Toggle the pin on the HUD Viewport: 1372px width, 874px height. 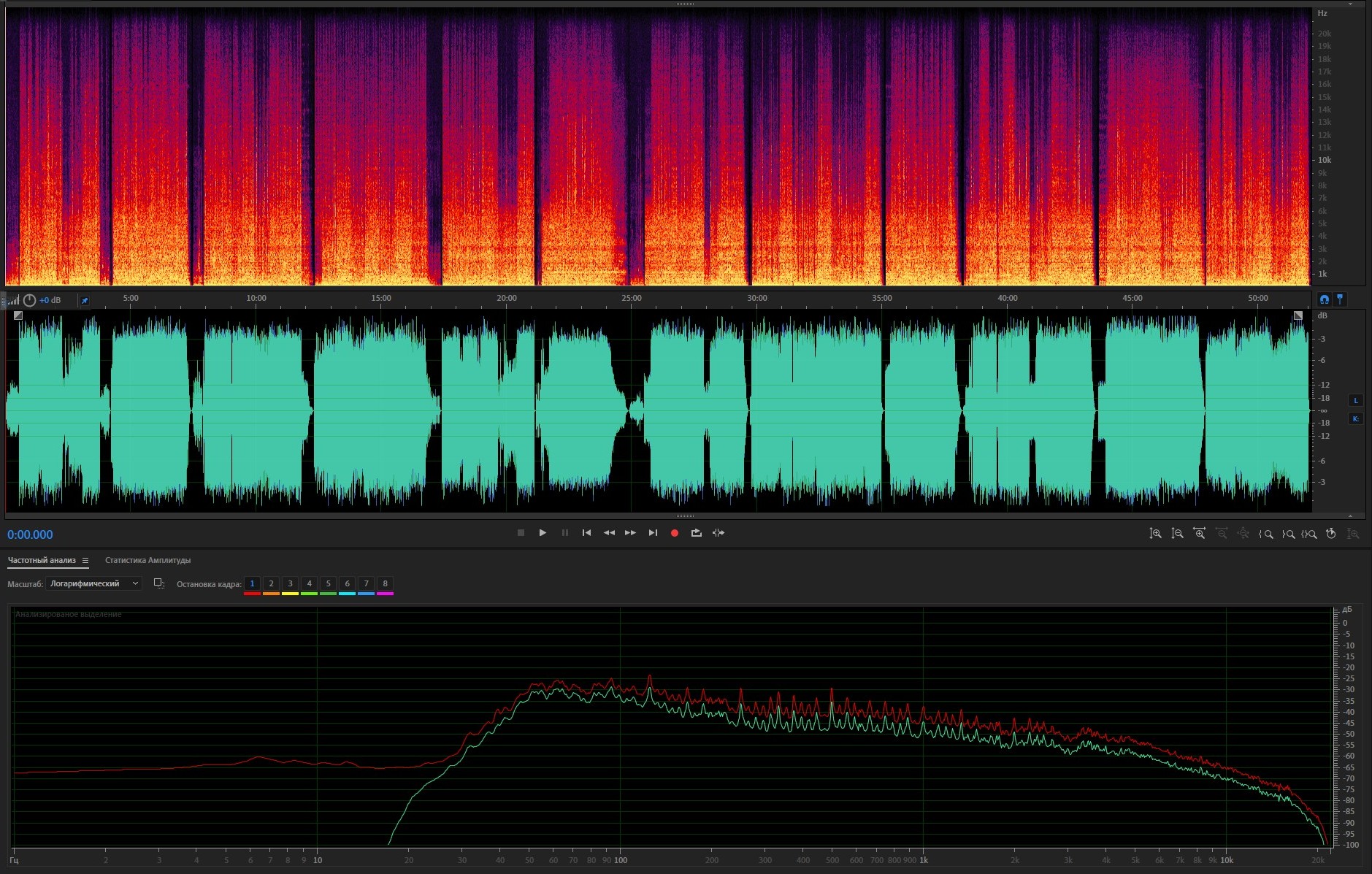(85, 300)
